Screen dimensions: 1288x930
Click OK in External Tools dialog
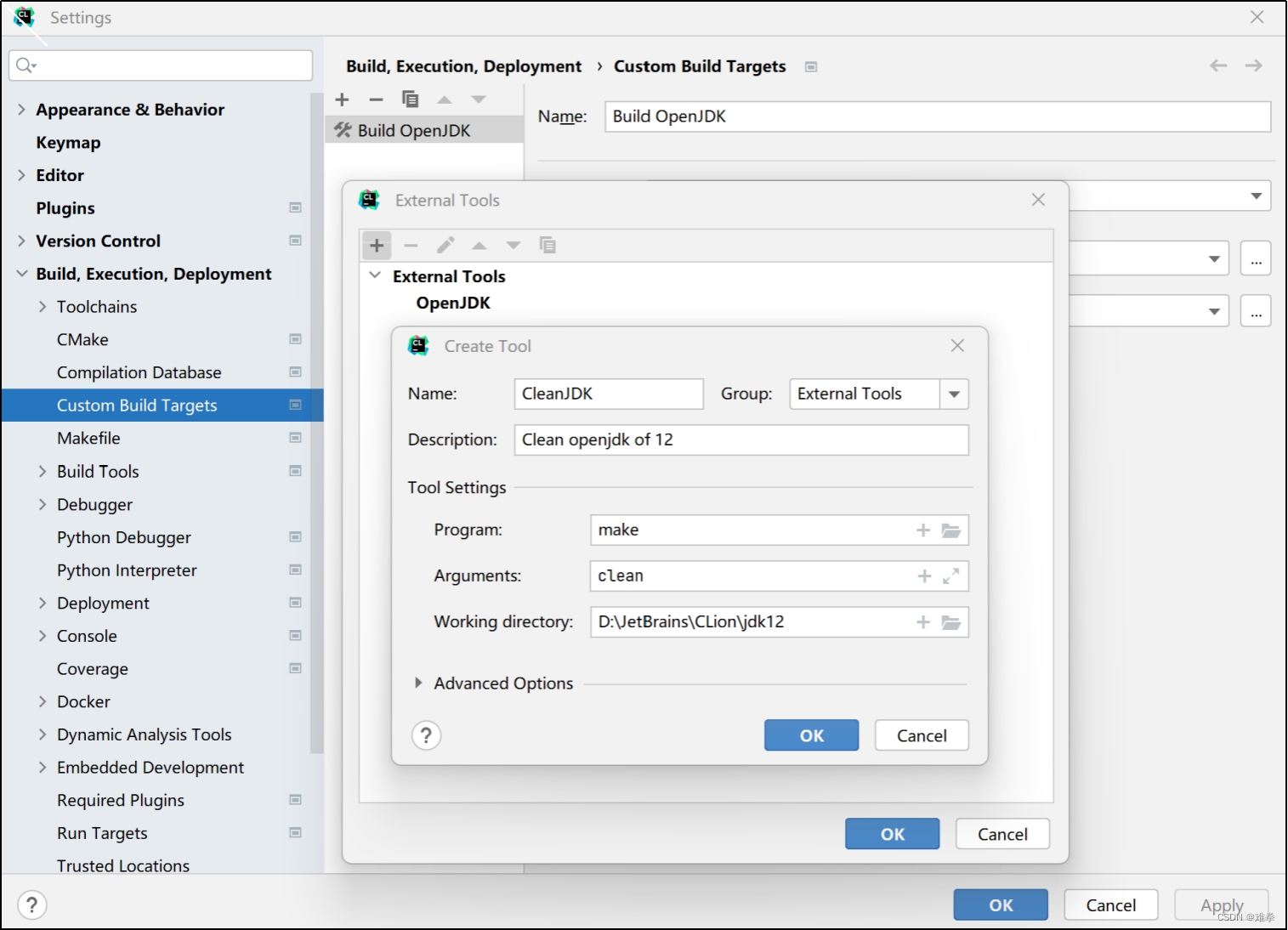pos(892,834)
